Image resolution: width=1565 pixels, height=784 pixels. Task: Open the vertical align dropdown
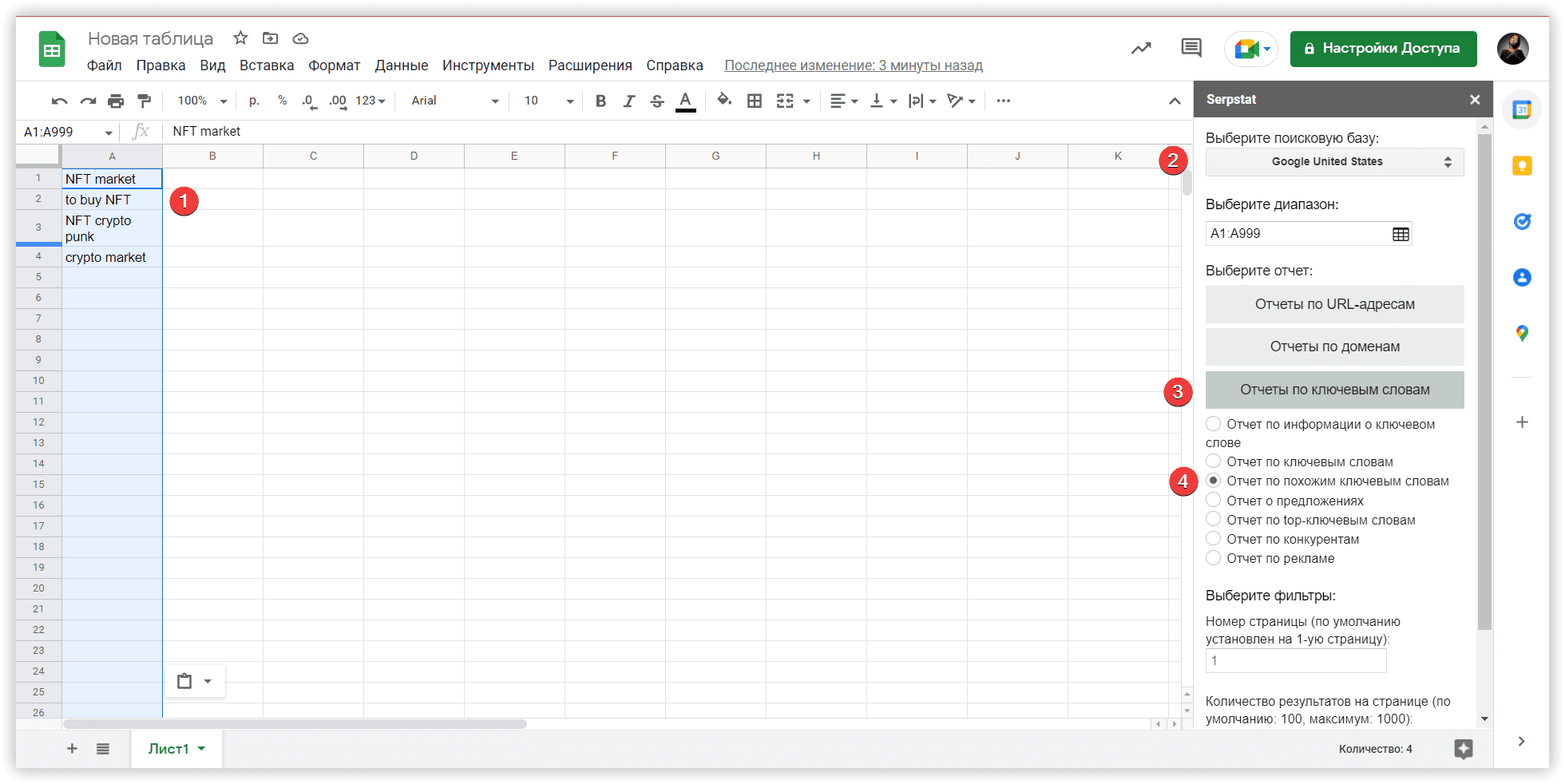[883, 101]
